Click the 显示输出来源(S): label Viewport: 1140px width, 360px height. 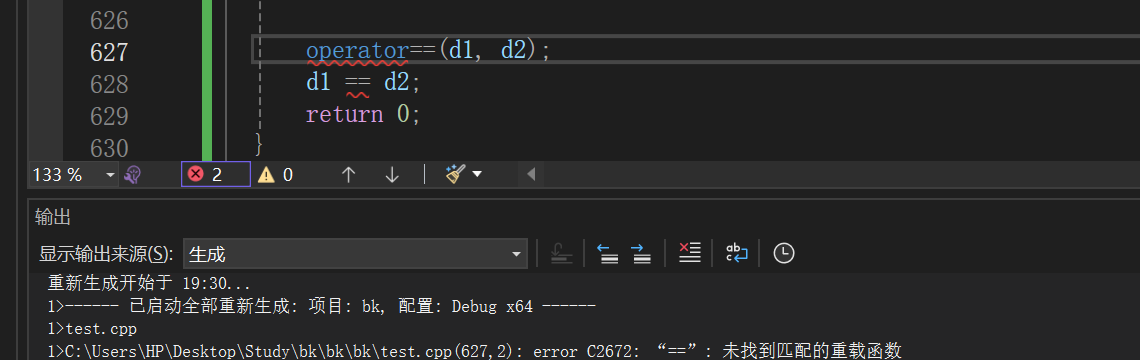(106, 254)
